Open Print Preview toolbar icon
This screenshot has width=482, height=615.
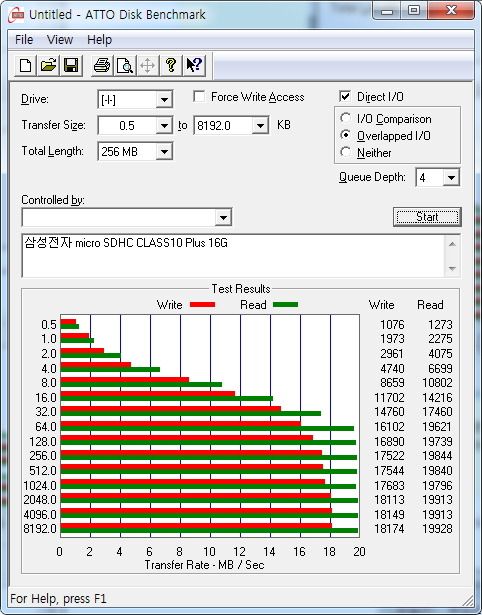[x=125, y=65]
